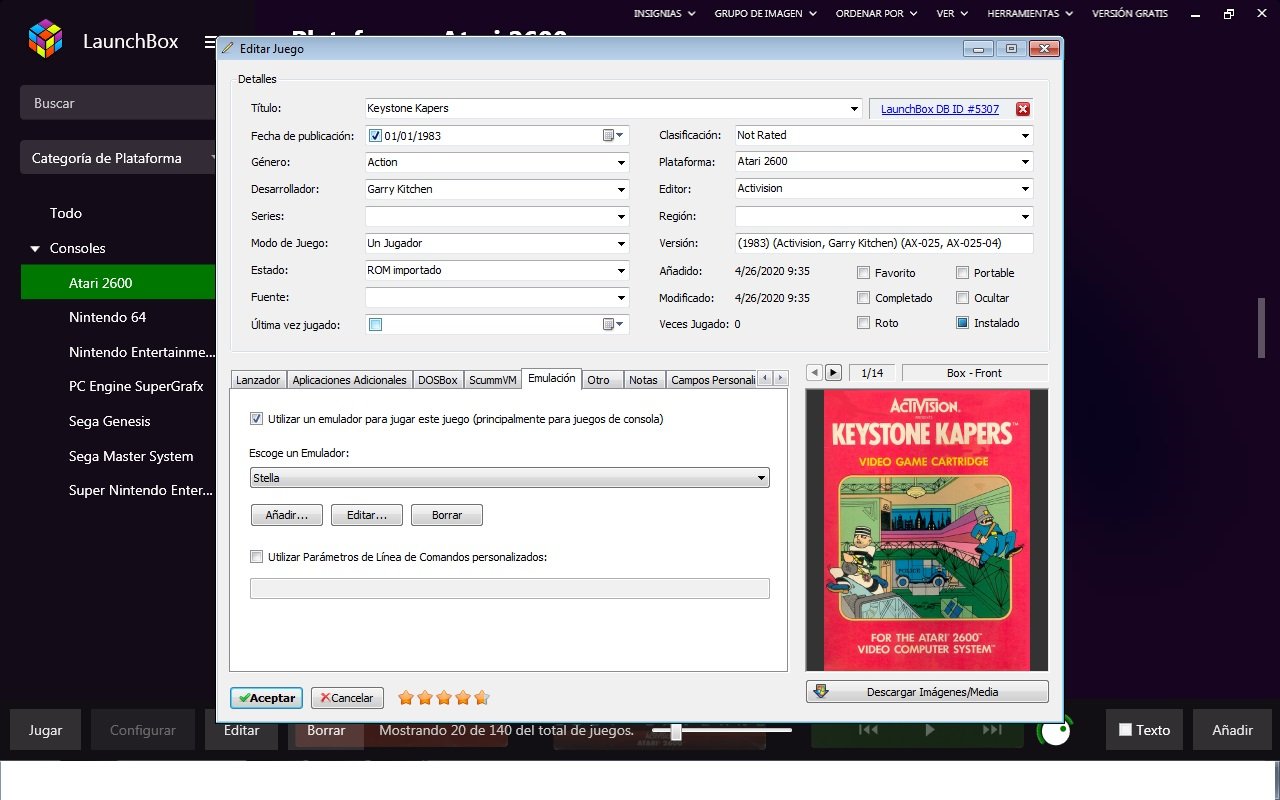
Task: Click Editar... emulator button
Action: tap(367, 515)
